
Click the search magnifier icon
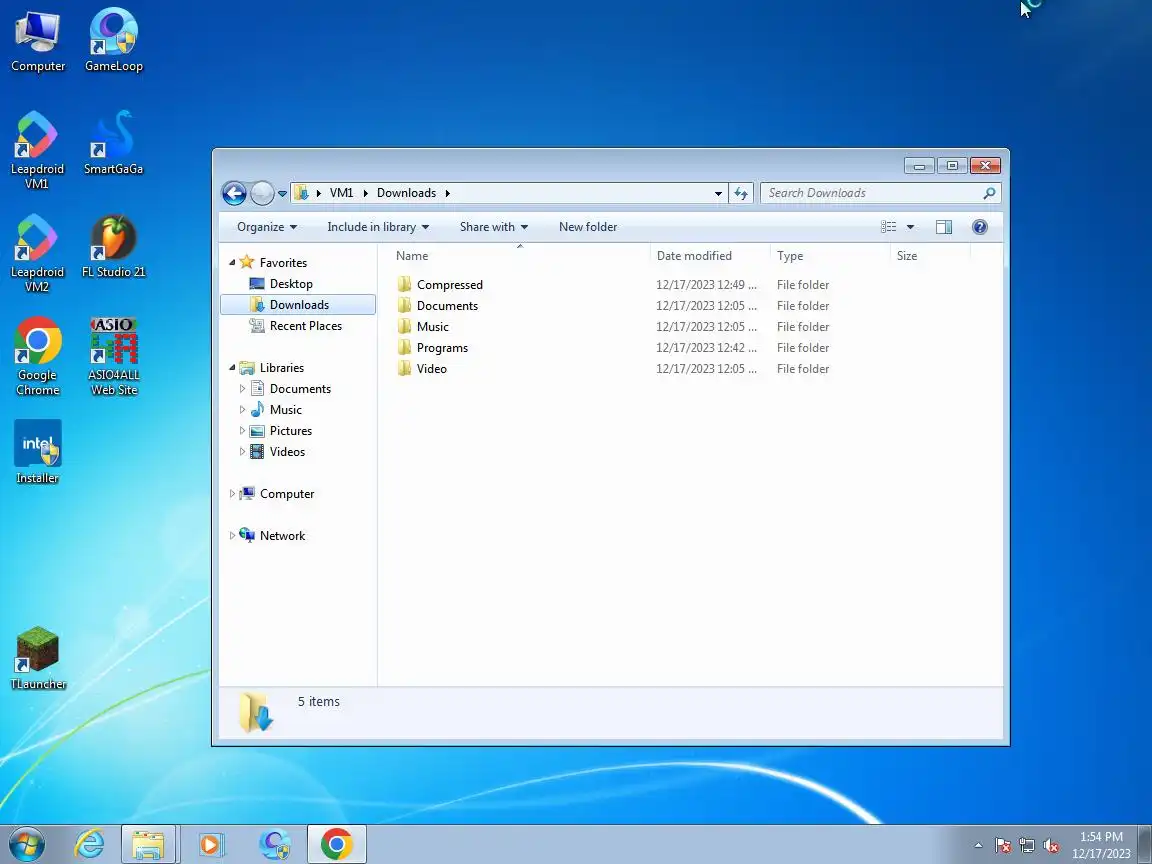[x=989, y=193]
